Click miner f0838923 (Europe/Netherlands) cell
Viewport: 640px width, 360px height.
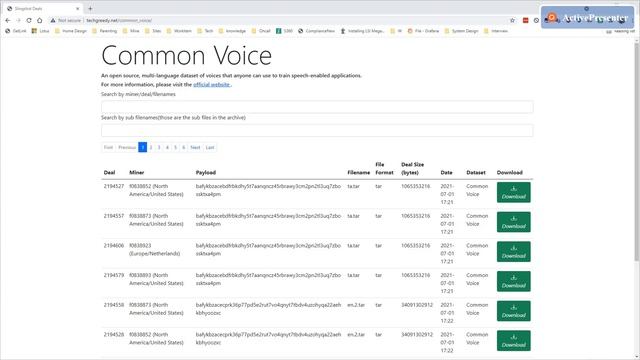click(x=155, y=249)
